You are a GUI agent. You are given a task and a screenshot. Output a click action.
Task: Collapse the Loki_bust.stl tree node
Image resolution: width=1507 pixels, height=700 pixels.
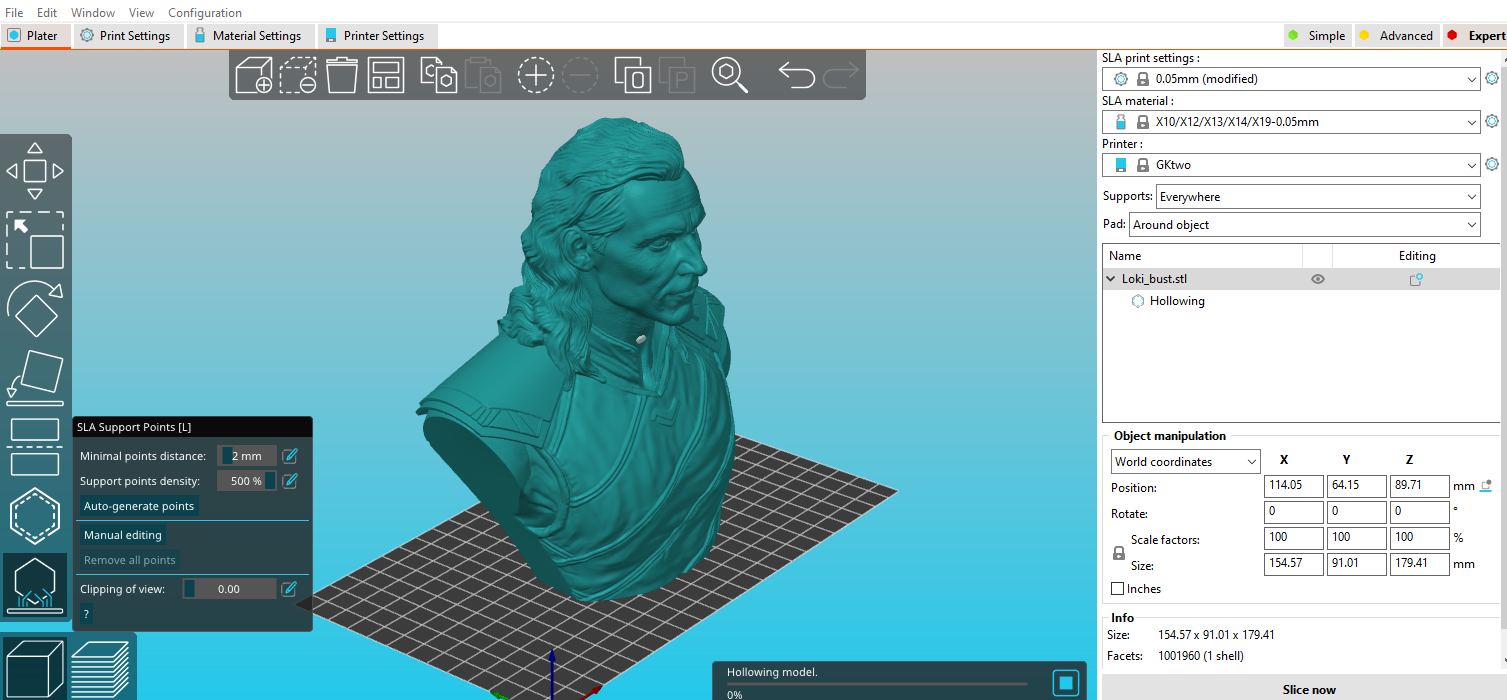click(x=1111, y=280)
